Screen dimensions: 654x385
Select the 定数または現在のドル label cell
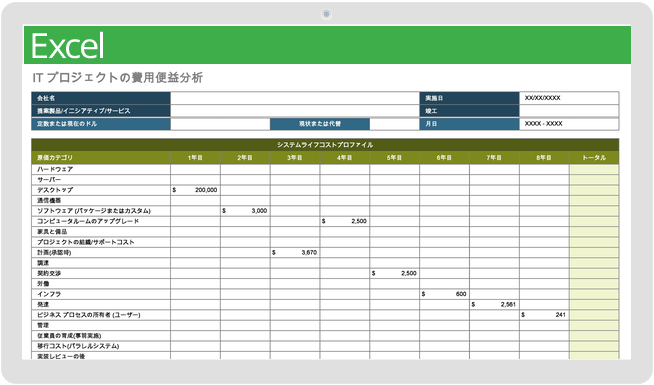pos(101,124)
